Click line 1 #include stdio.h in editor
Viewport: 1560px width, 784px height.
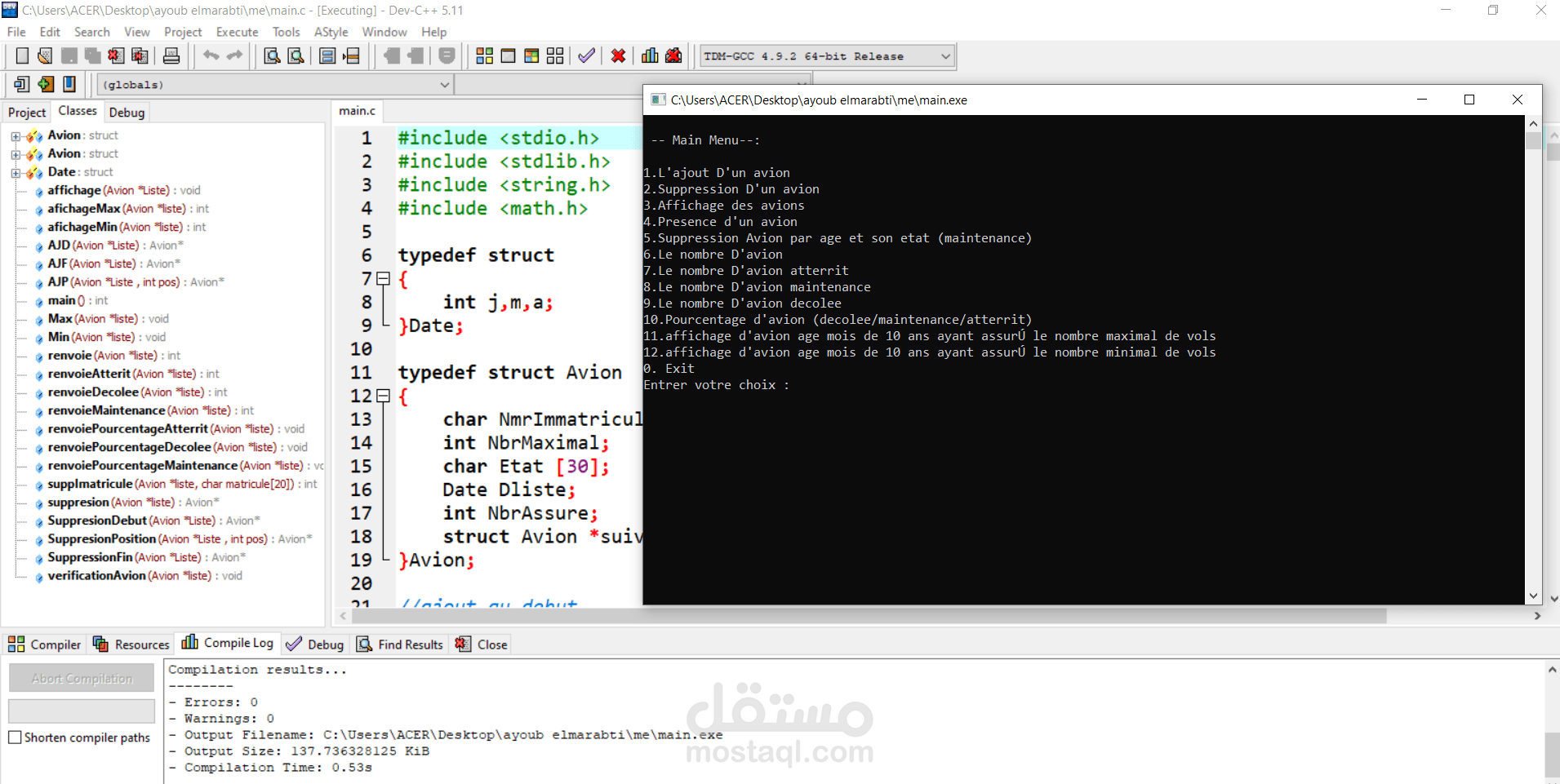pyautogui.click(x=498, y=138)
